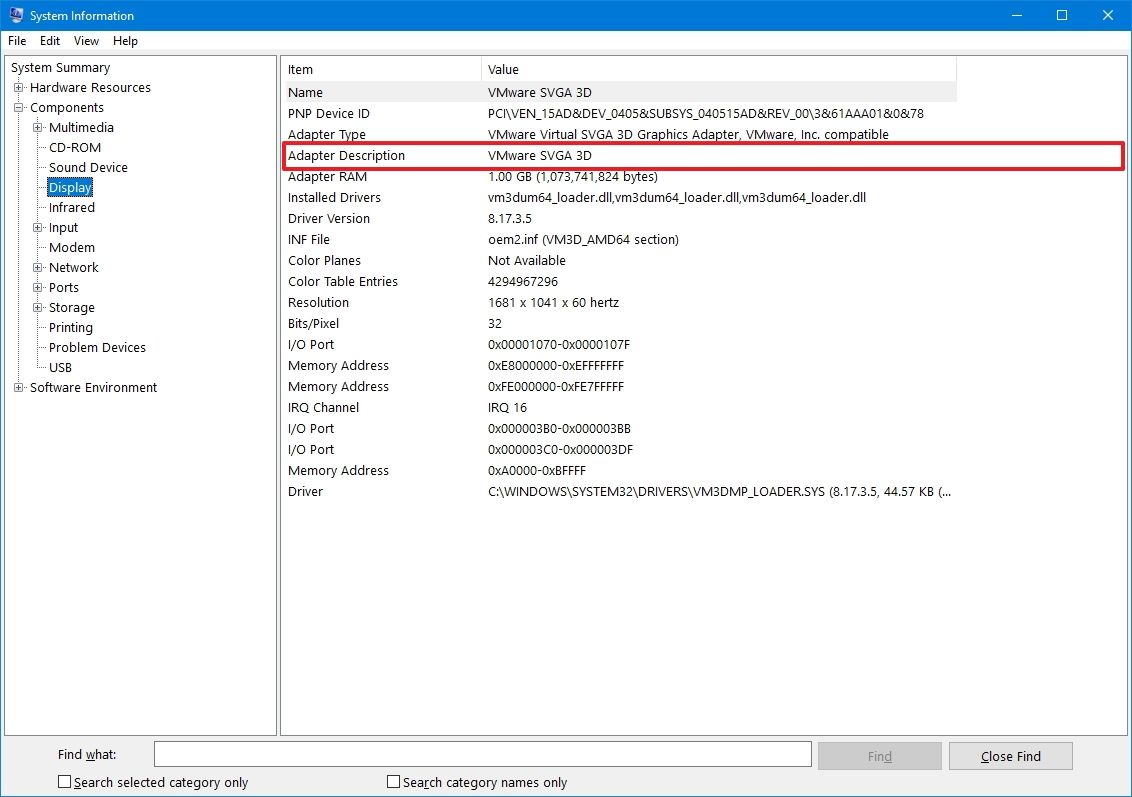Viewport: 1132px width, 797px height.
Task: Select System Summary at the tree top
Action: coord(60,67)
